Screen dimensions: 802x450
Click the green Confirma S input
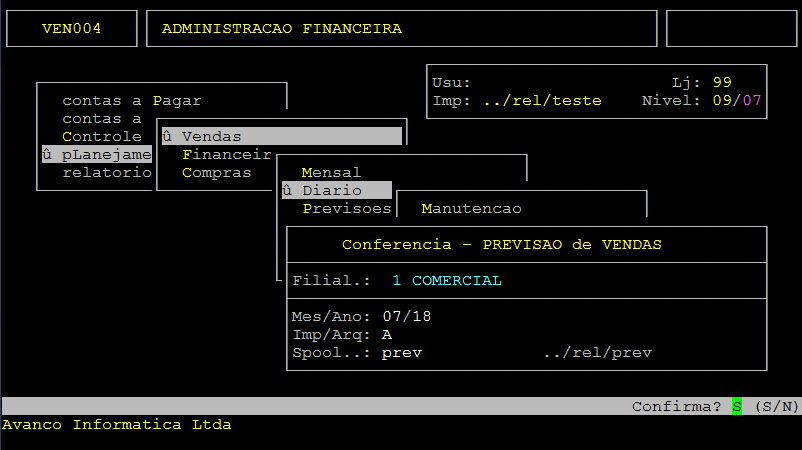pyautogui.click(x=736, y=406)
